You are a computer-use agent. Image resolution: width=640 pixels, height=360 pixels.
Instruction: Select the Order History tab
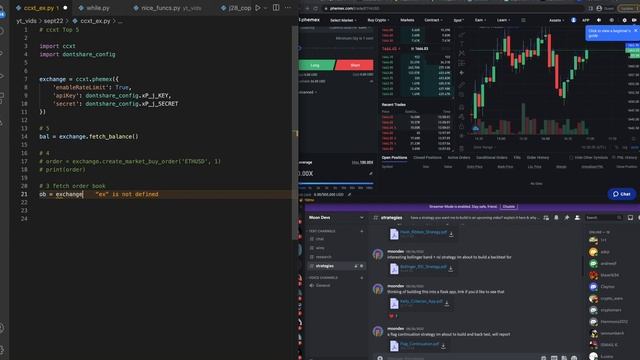538,158
